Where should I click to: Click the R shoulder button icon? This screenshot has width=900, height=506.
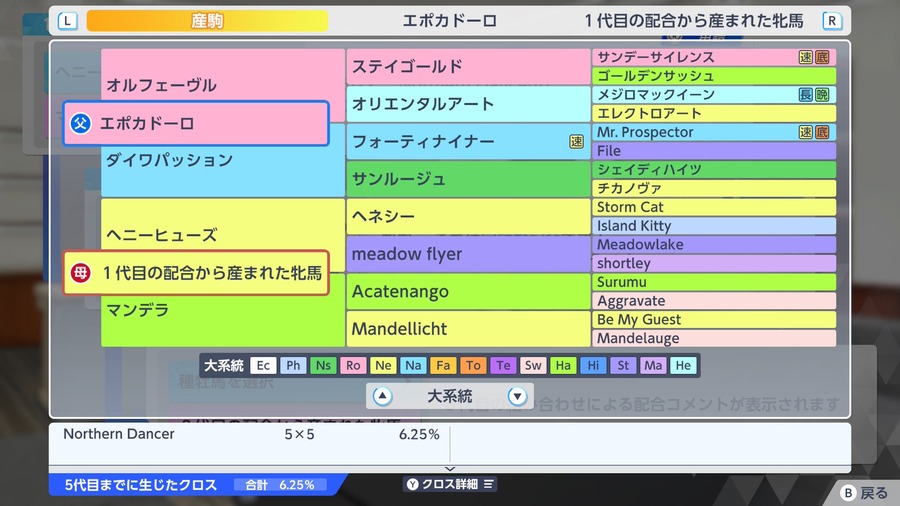(x=832, y=21)
